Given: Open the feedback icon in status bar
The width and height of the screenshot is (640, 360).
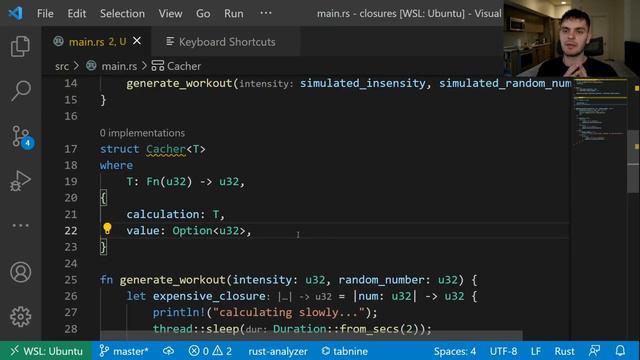Looking at the screenshot, I should (x=594, y=351).
